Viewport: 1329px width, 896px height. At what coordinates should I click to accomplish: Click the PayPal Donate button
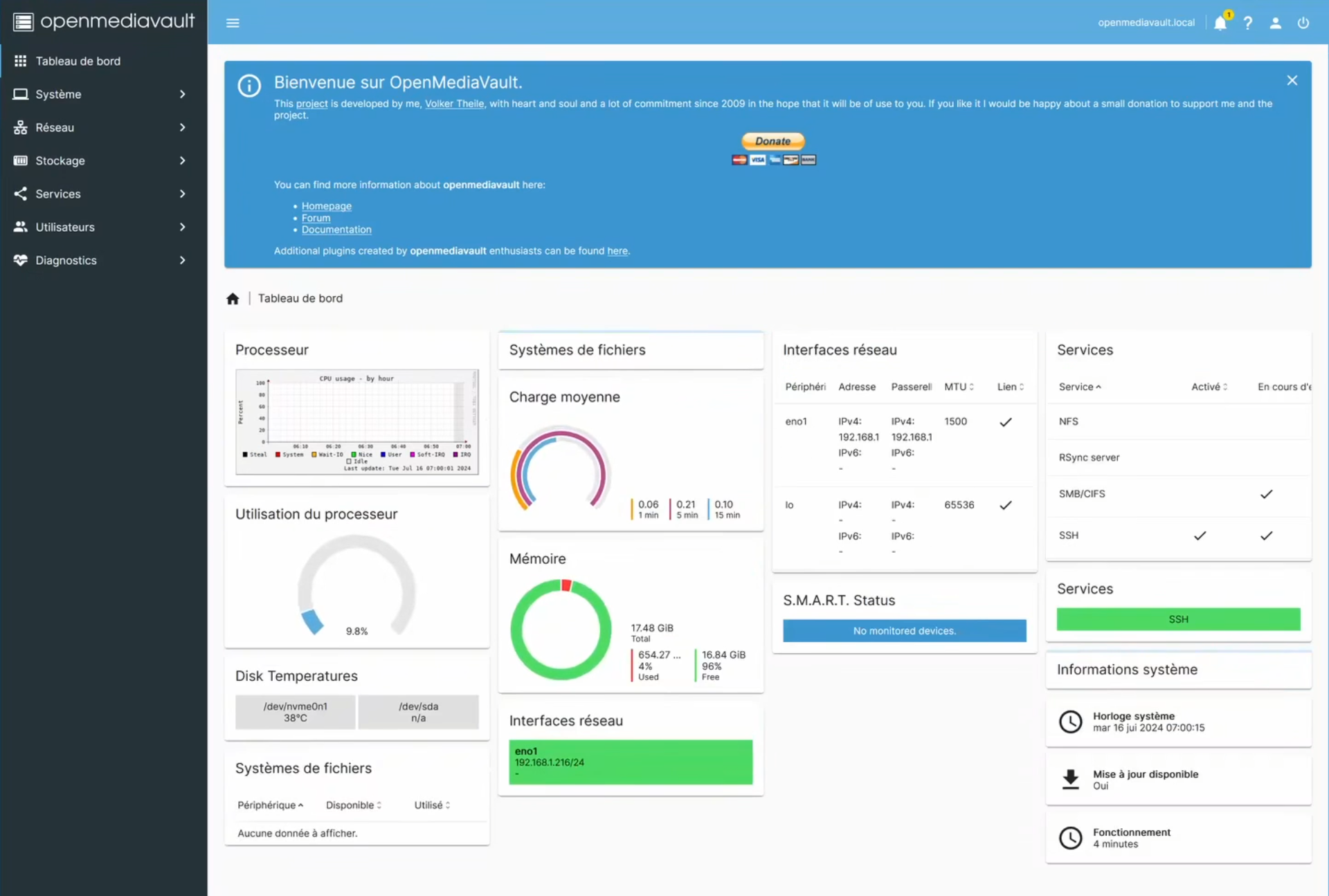click(772, 141)
